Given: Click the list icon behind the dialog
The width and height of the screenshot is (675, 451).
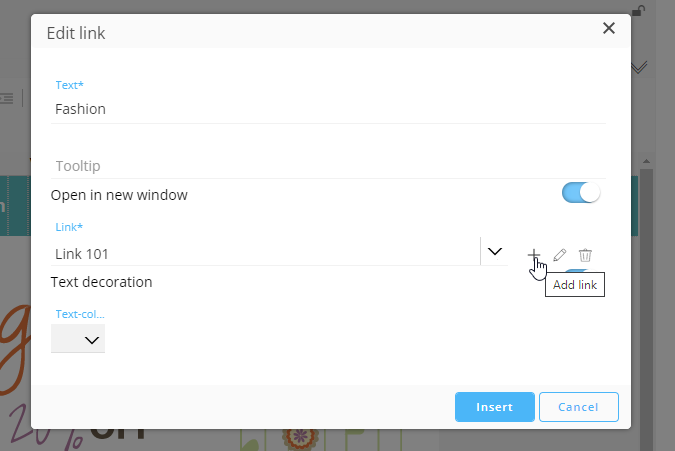Looking at the screenshot, I should (7, 98).
